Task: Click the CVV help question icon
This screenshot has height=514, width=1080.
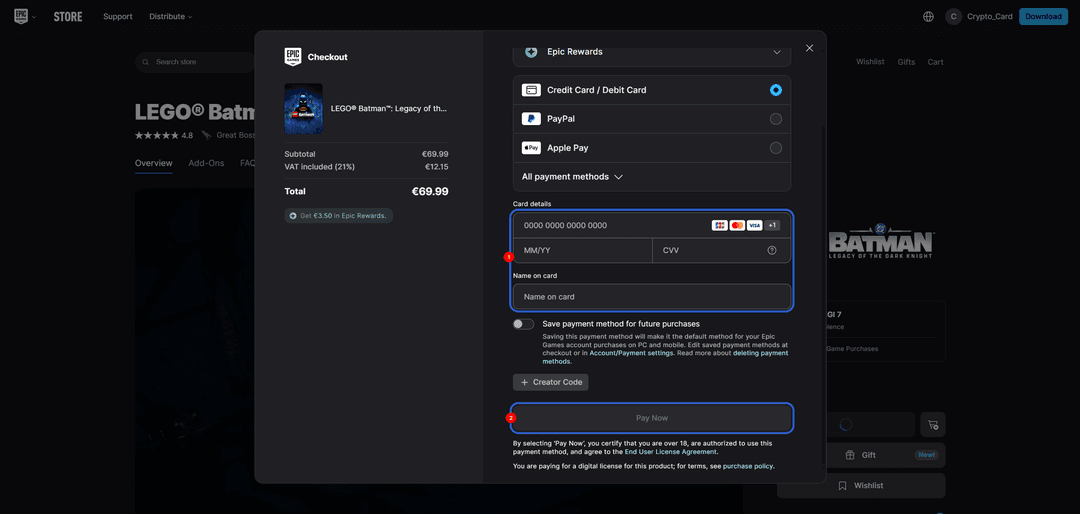Action: pyautogui.click(x=771, y=251)
